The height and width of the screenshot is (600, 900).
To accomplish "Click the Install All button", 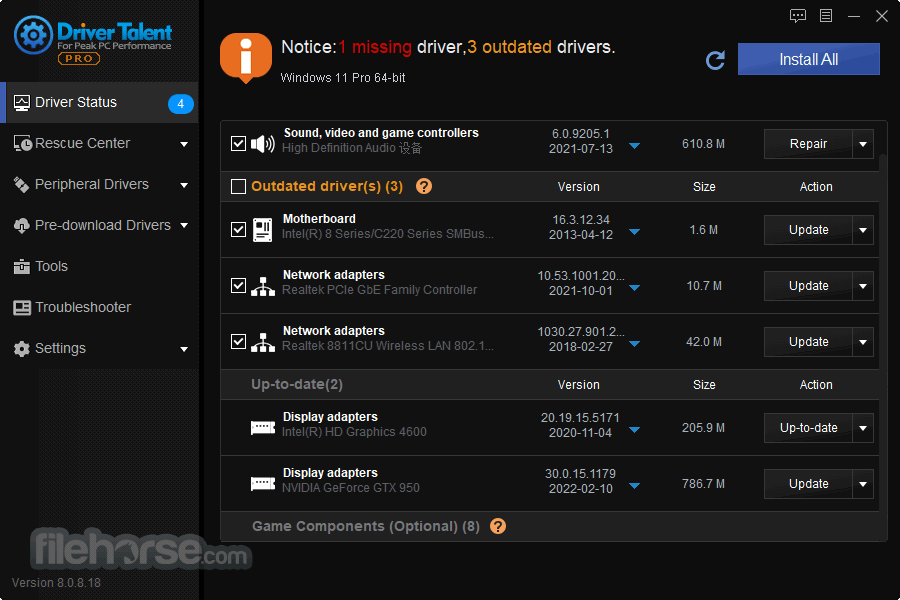I will point(808,59).
